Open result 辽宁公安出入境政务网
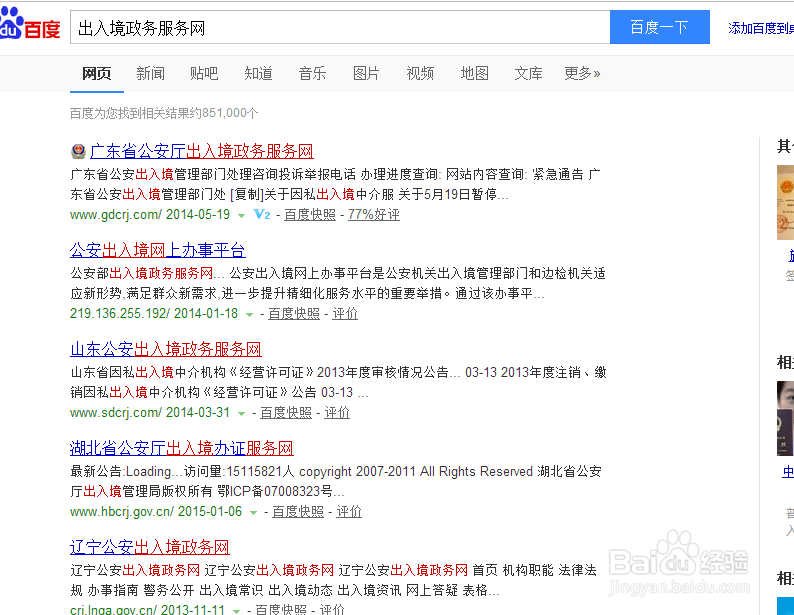Viewport: 794px width, 615px height. (x=150, y=547)
